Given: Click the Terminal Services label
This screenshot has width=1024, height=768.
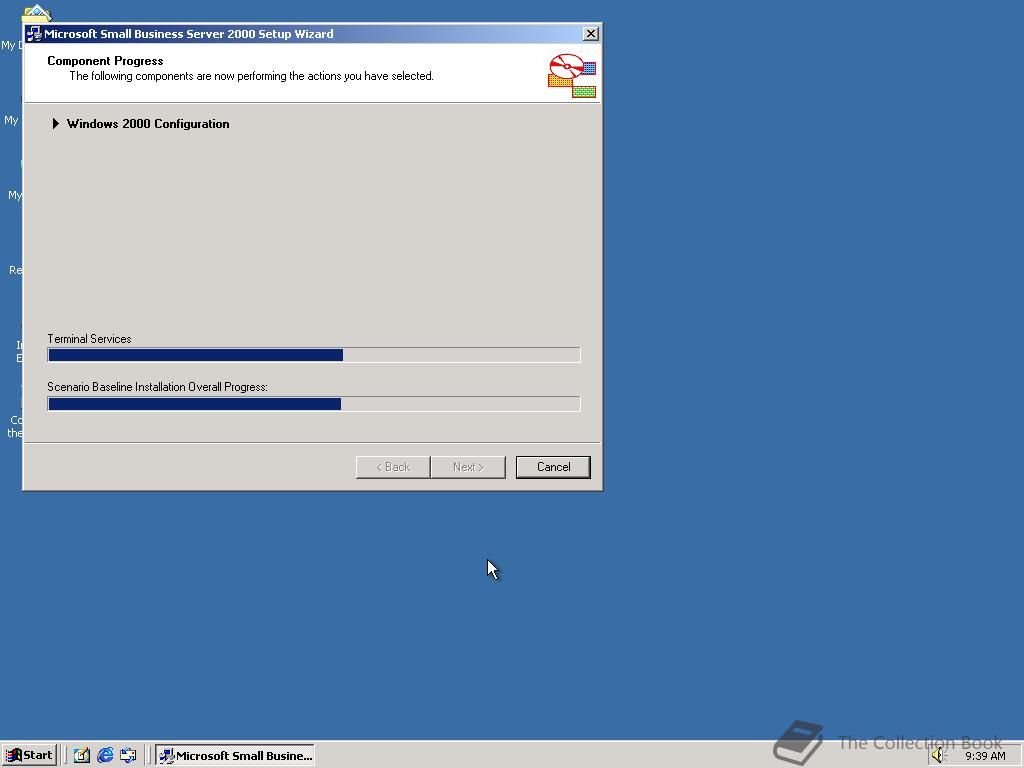Looking at the screenshot, I should click(89, 339).
